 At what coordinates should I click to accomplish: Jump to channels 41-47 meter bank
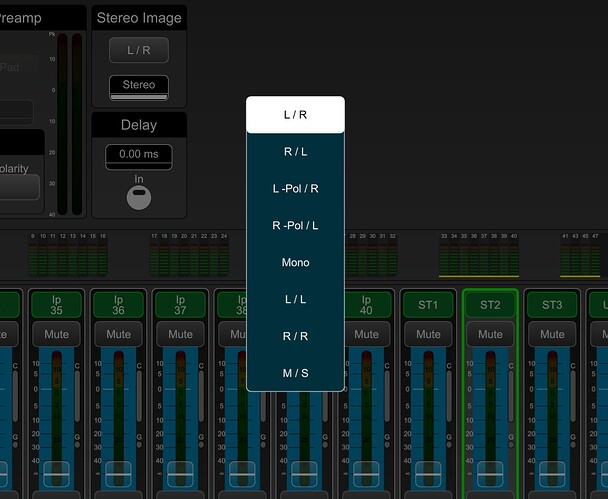pos(580,255)
